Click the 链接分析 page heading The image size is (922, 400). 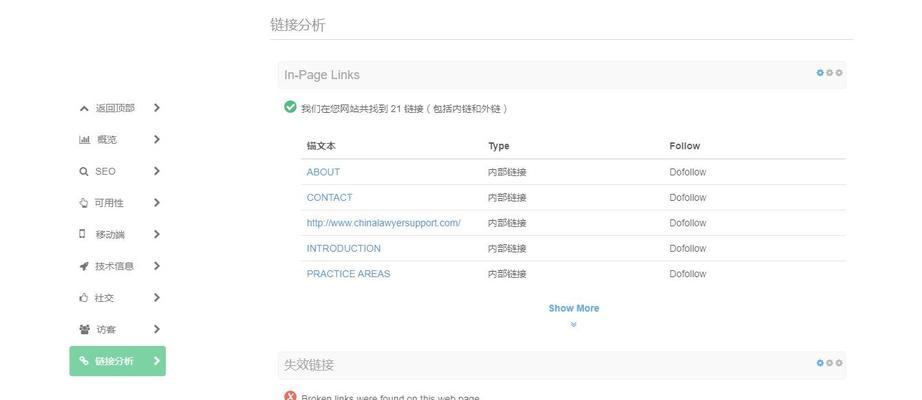(x=298, y=25)
